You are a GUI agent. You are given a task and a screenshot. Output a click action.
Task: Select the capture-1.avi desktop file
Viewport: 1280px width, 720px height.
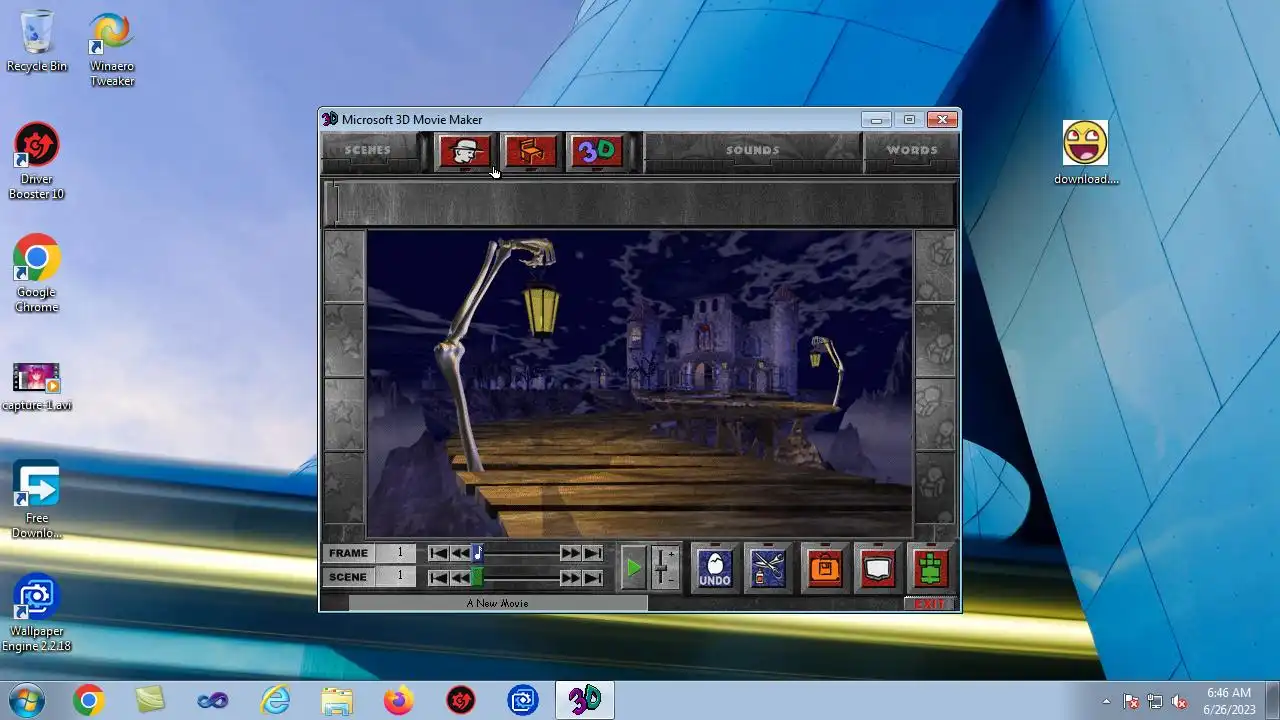(x=37, y=387)
